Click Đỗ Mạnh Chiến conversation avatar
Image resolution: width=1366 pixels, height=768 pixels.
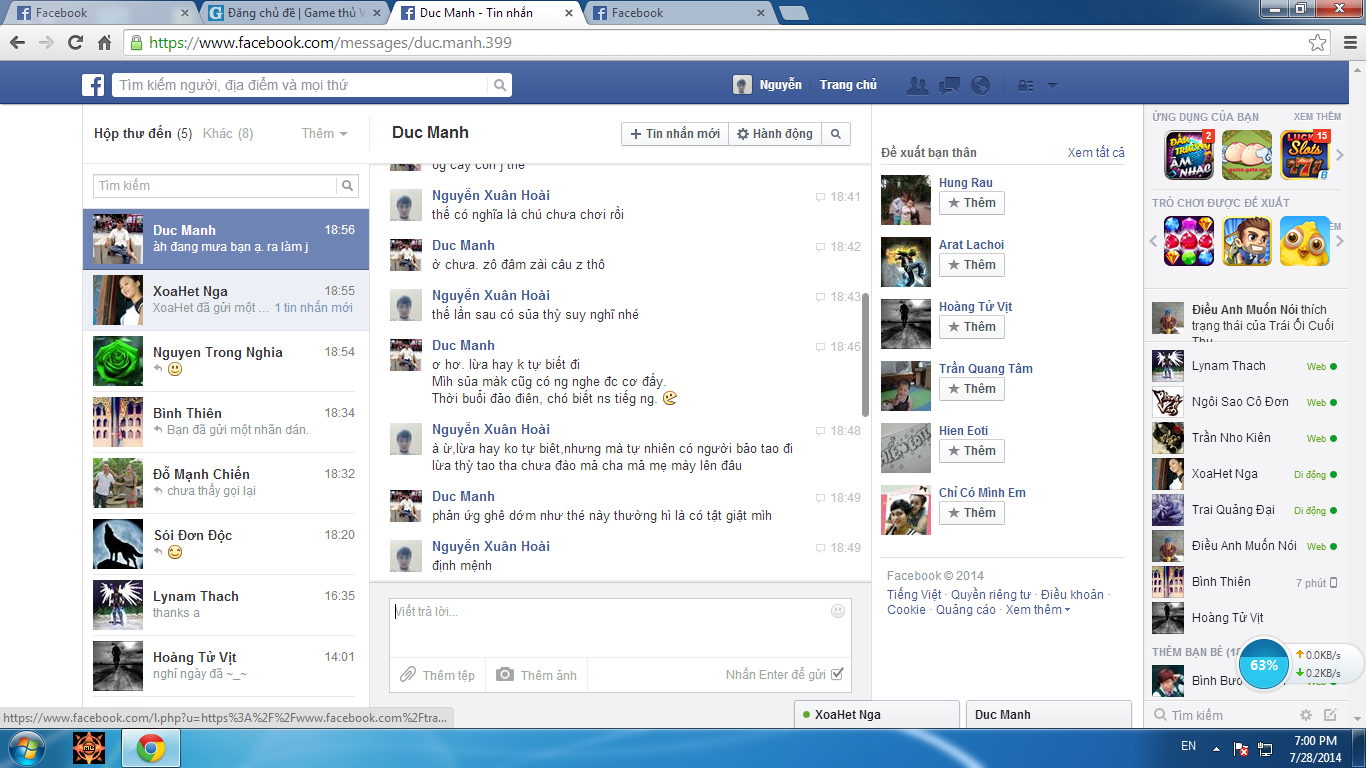click(118, 483)
